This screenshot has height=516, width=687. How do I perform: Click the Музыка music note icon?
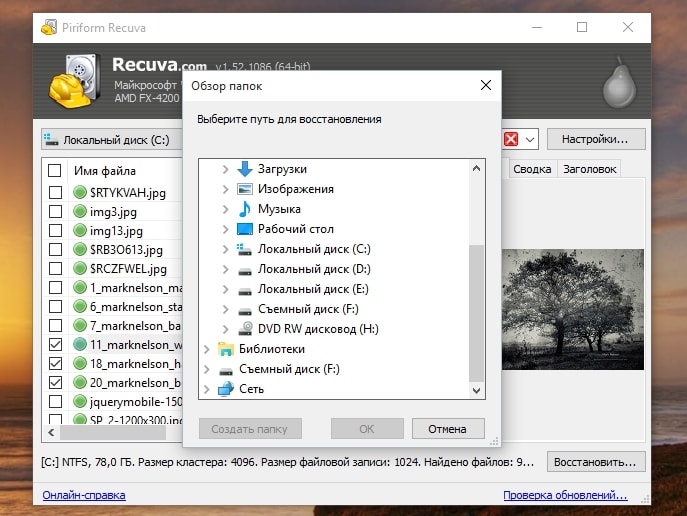pos(244,209)
